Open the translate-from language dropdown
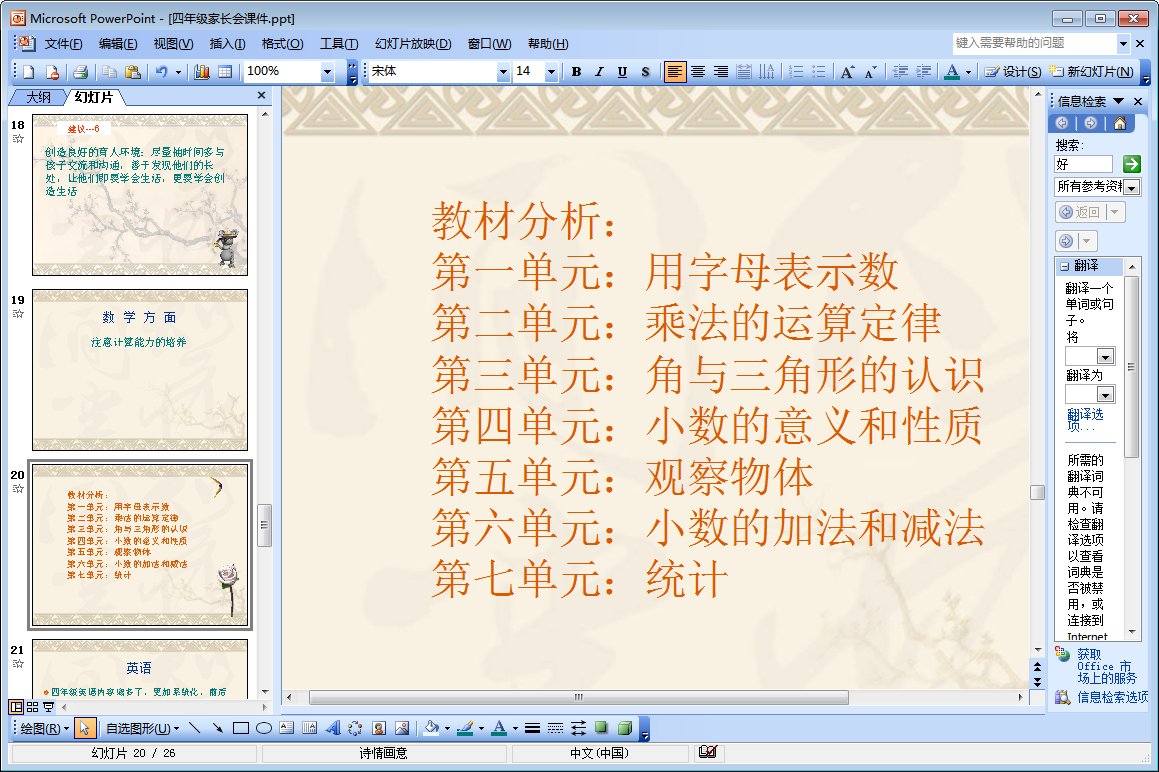The width and height of the screenshot is (1159, 772). 1105,356
